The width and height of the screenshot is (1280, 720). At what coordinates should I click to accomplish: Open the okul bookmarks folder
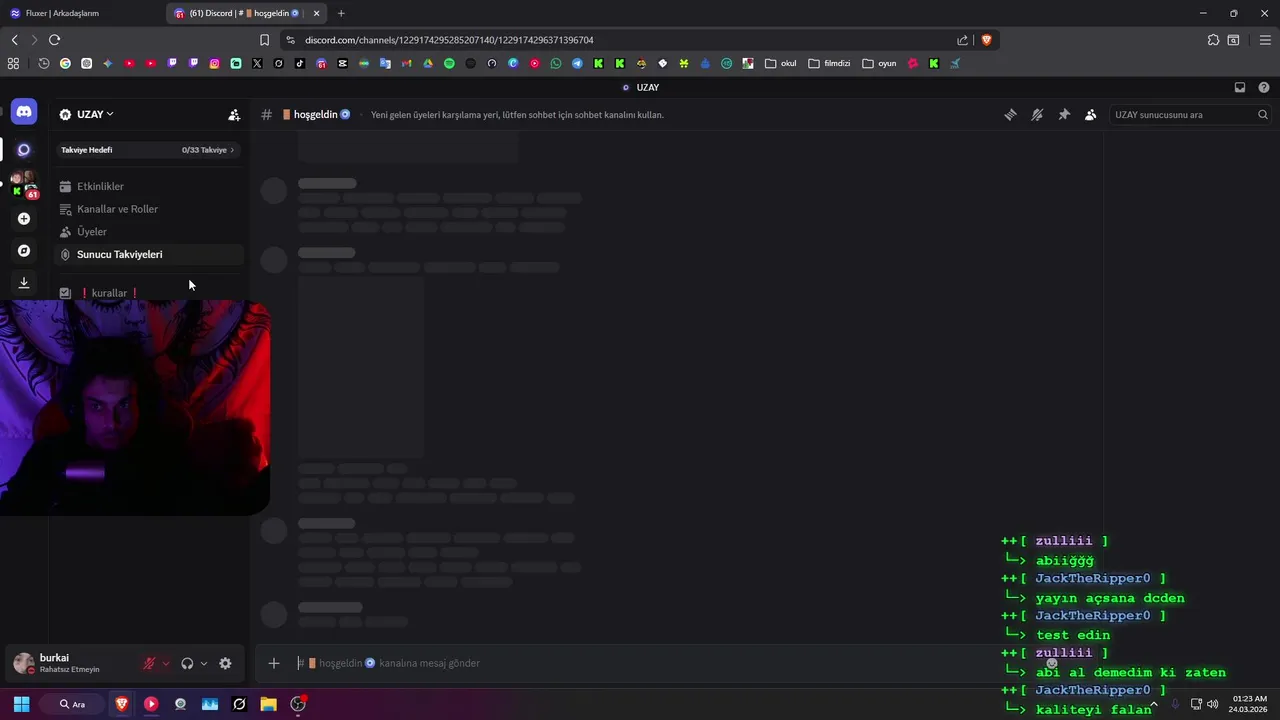(x=781, y=63)
